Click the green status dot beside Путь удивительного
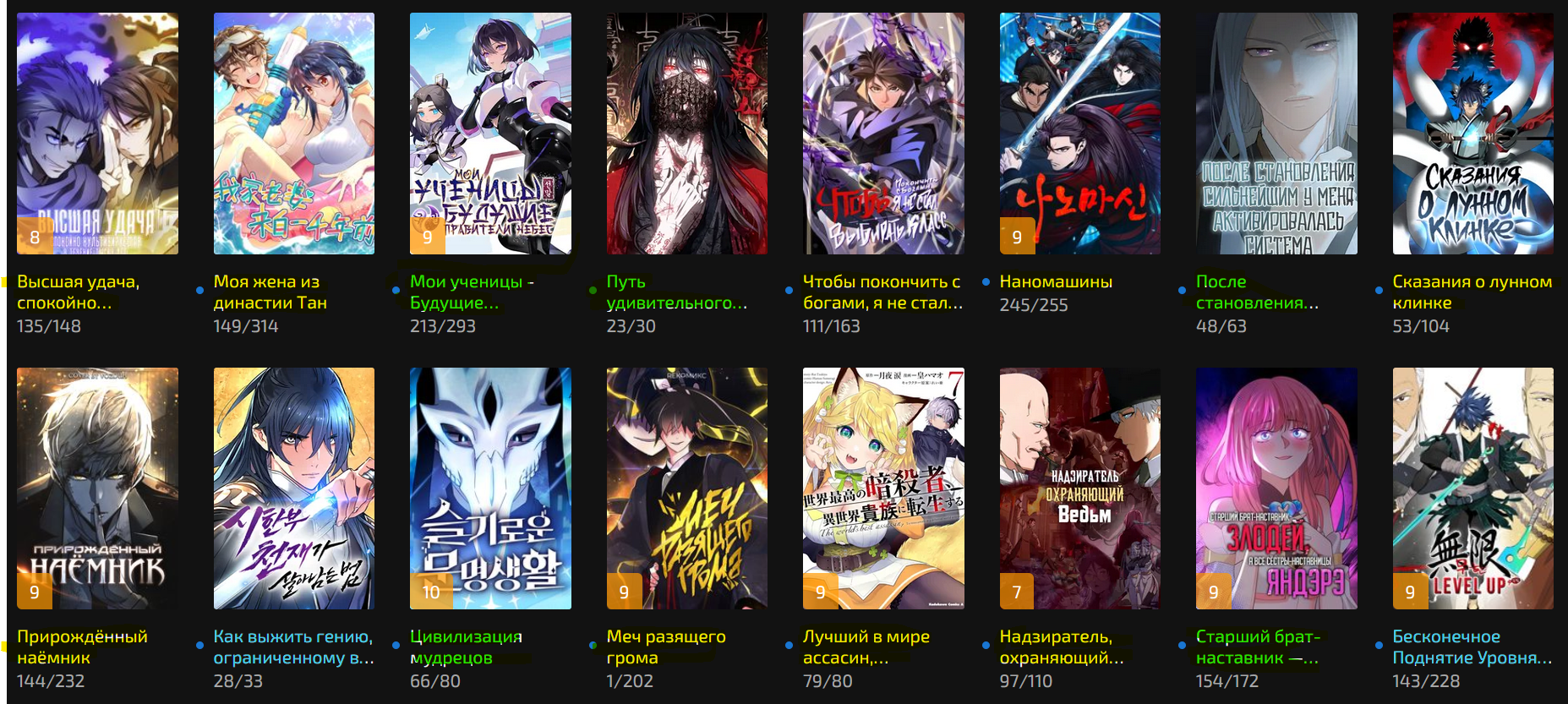 pos(593,290)
